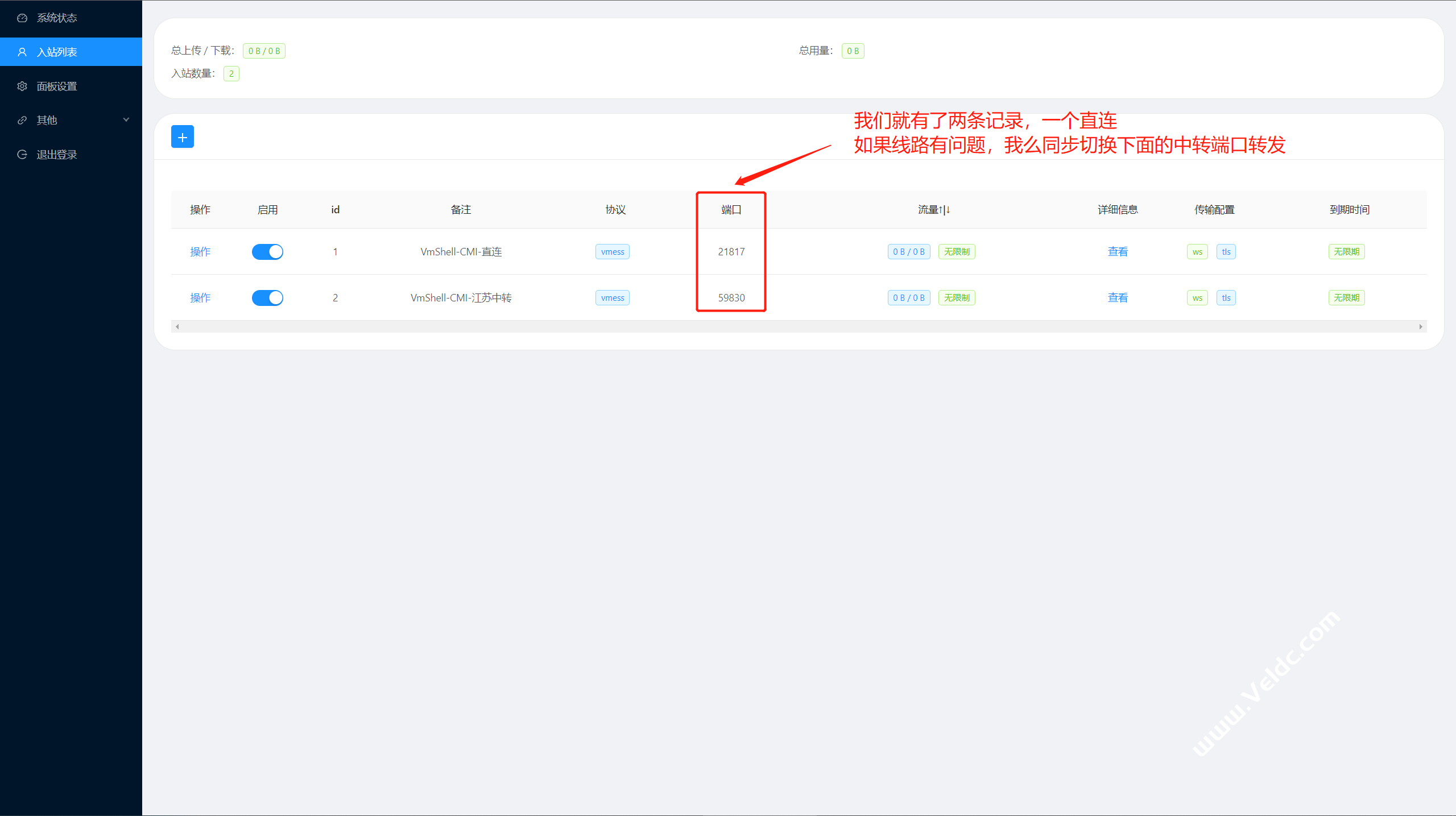Screen dimensions: 1456x816
Task: Click the right arrow on horizontal scrollbar
Action: [1420, 326]
